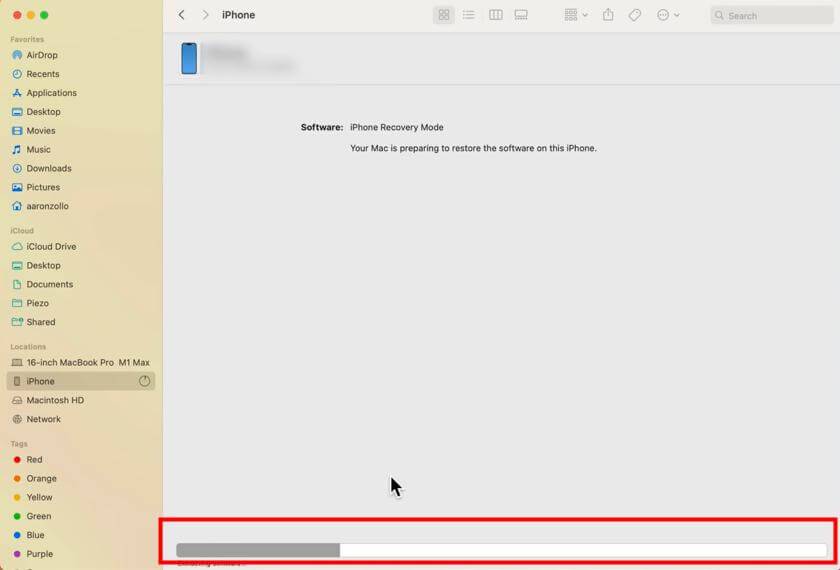Open the group-by options dropdown
The image size is (840, 570).
[x=576, y=15]
